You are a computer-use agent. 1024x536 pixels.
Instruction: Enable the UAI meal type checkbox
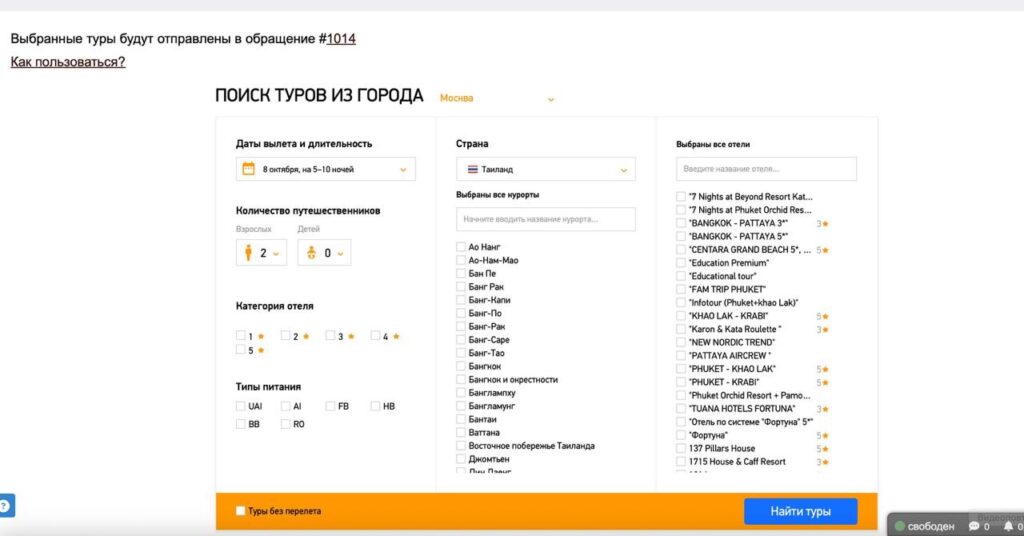click(x=241, y=406)
